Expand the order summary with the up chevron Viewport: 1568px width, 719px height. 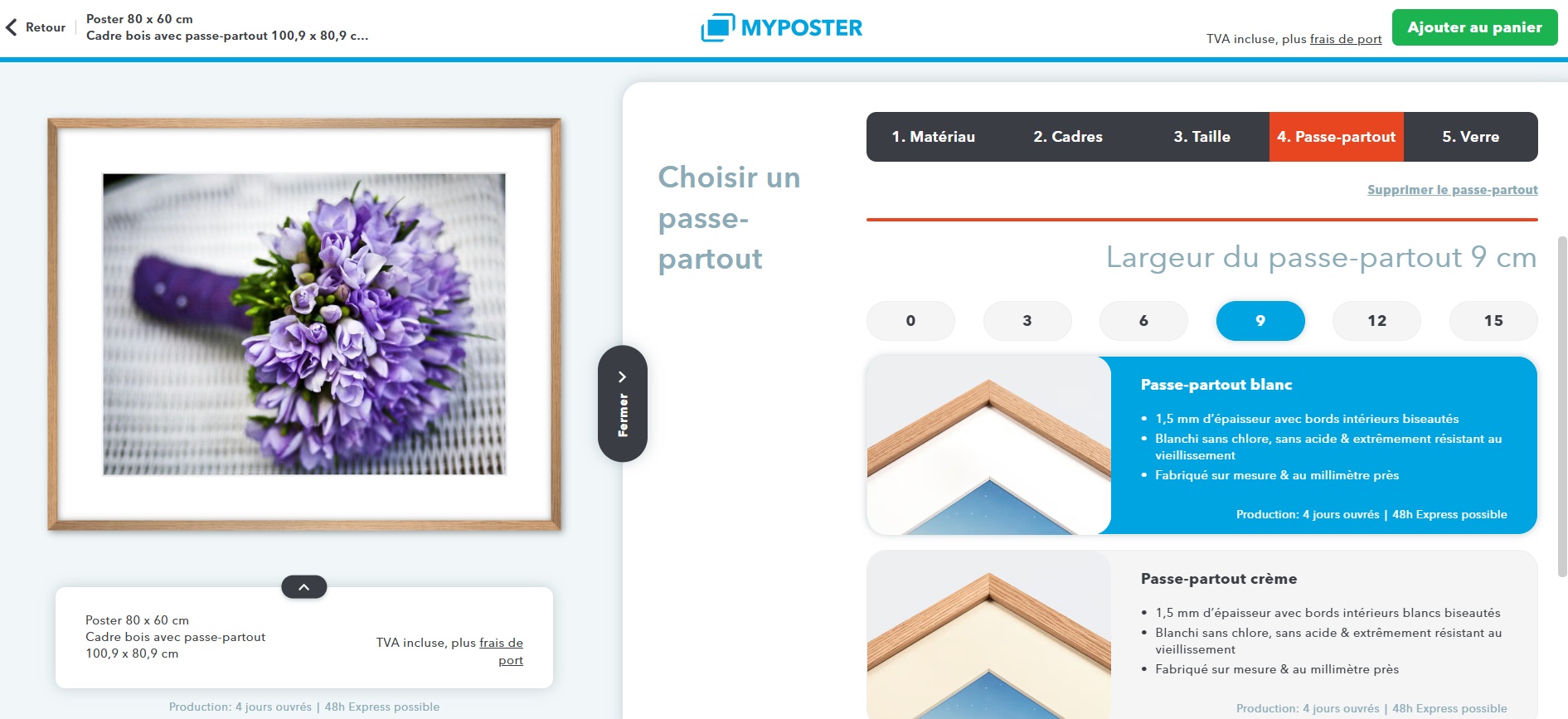(304, 587)
